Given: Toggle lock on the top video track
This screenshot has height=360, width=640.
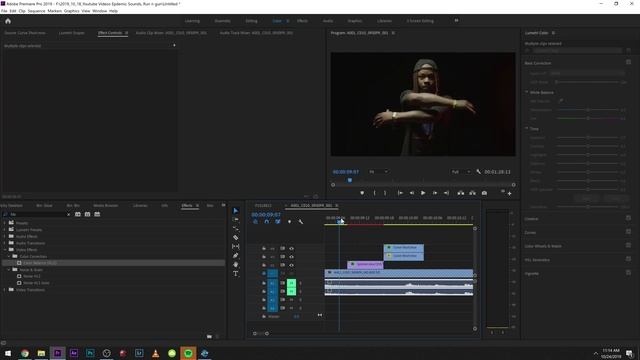Looking at the screenshot, I should (264, 249).
